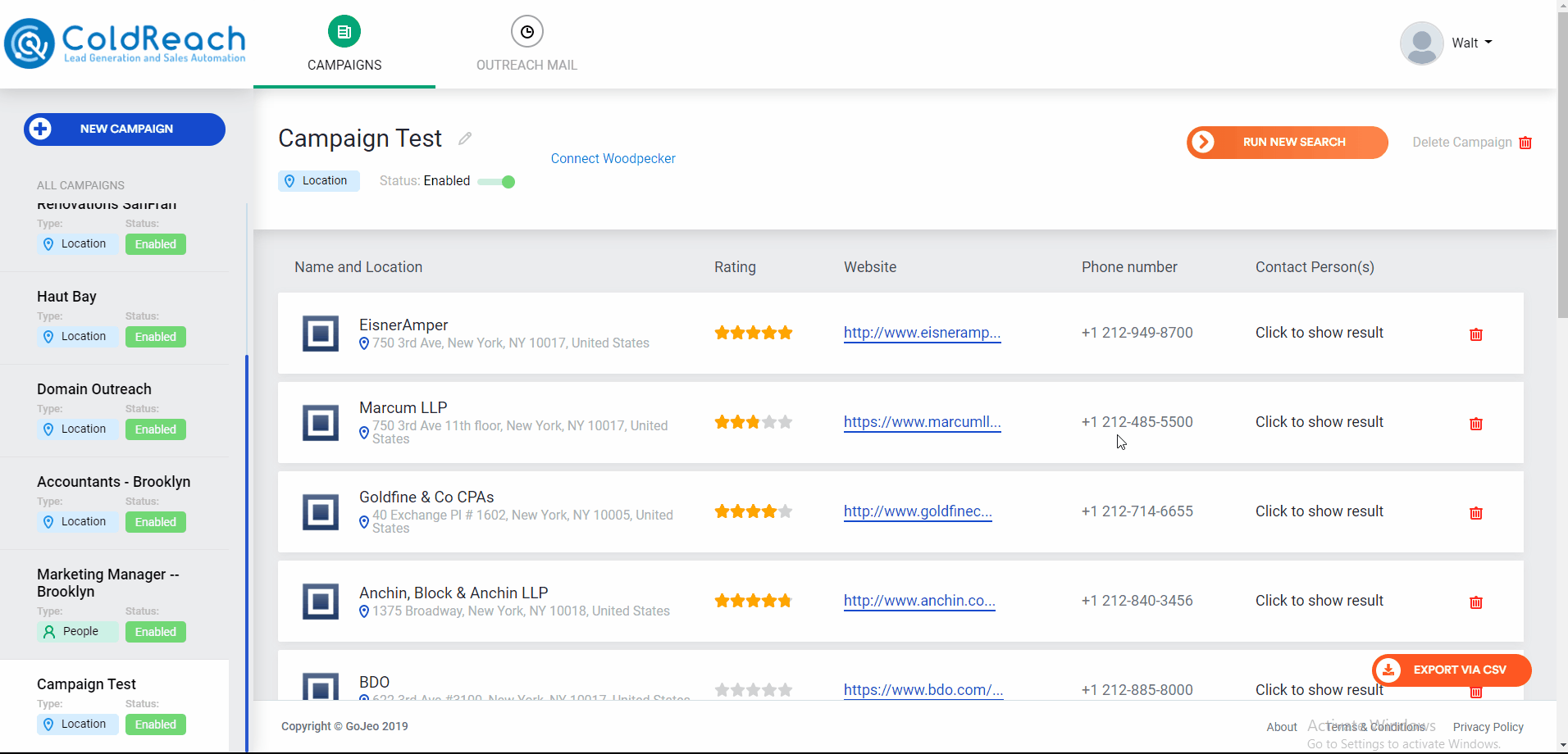
Task: Switch to Outreach Mail tab
Action: pyautogui.click(x=526, y=44)
